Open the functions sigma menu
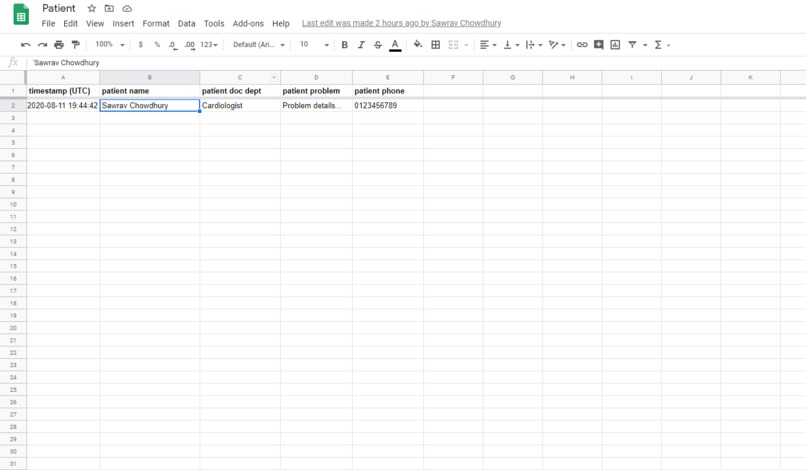This screenshot has height=470, width=806. click(x=658, y=45)
